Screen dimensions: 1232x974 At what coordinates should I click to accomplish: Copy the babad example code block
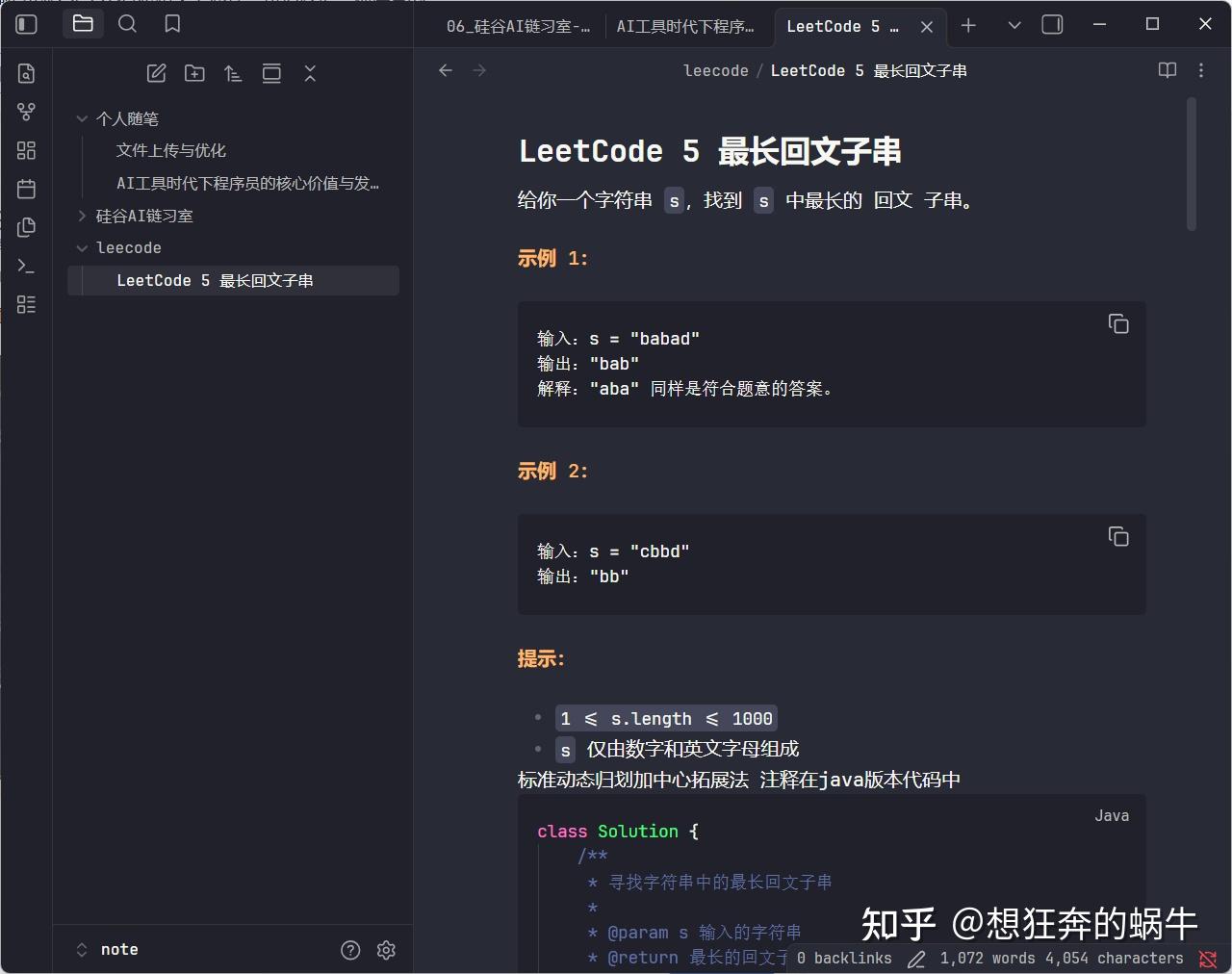click(x=1118, y=324)
